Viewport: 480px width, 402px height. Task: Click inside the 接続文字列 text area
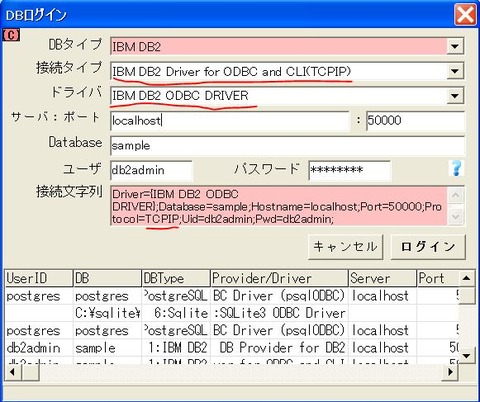coord(279,206)
